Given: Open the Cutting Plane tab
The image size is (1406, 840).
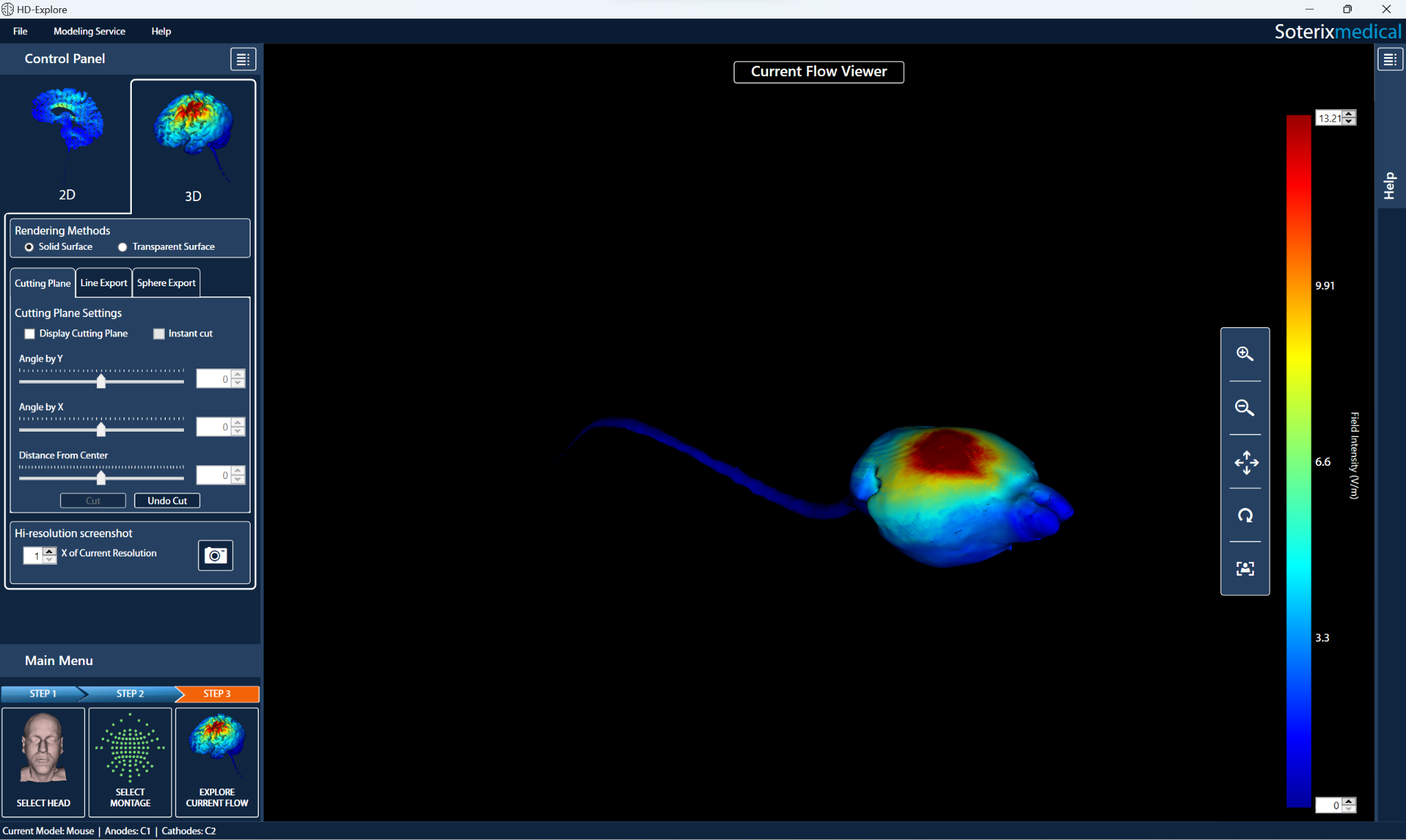Looking at the screenshot, I should click(43, 283).
